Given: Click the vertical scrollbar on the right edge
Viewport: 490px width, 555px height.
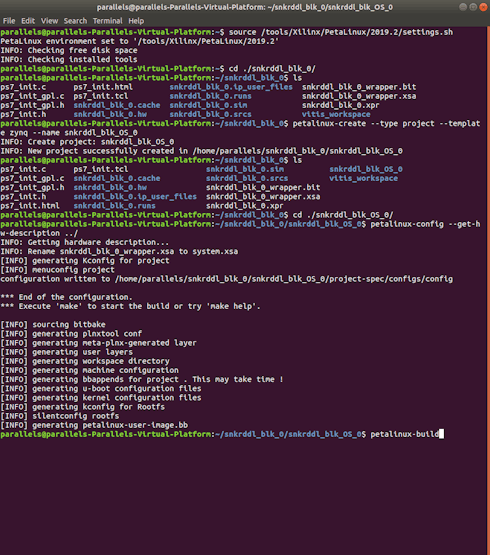Looking at the screenshot, I should click(x=489, y=290).
